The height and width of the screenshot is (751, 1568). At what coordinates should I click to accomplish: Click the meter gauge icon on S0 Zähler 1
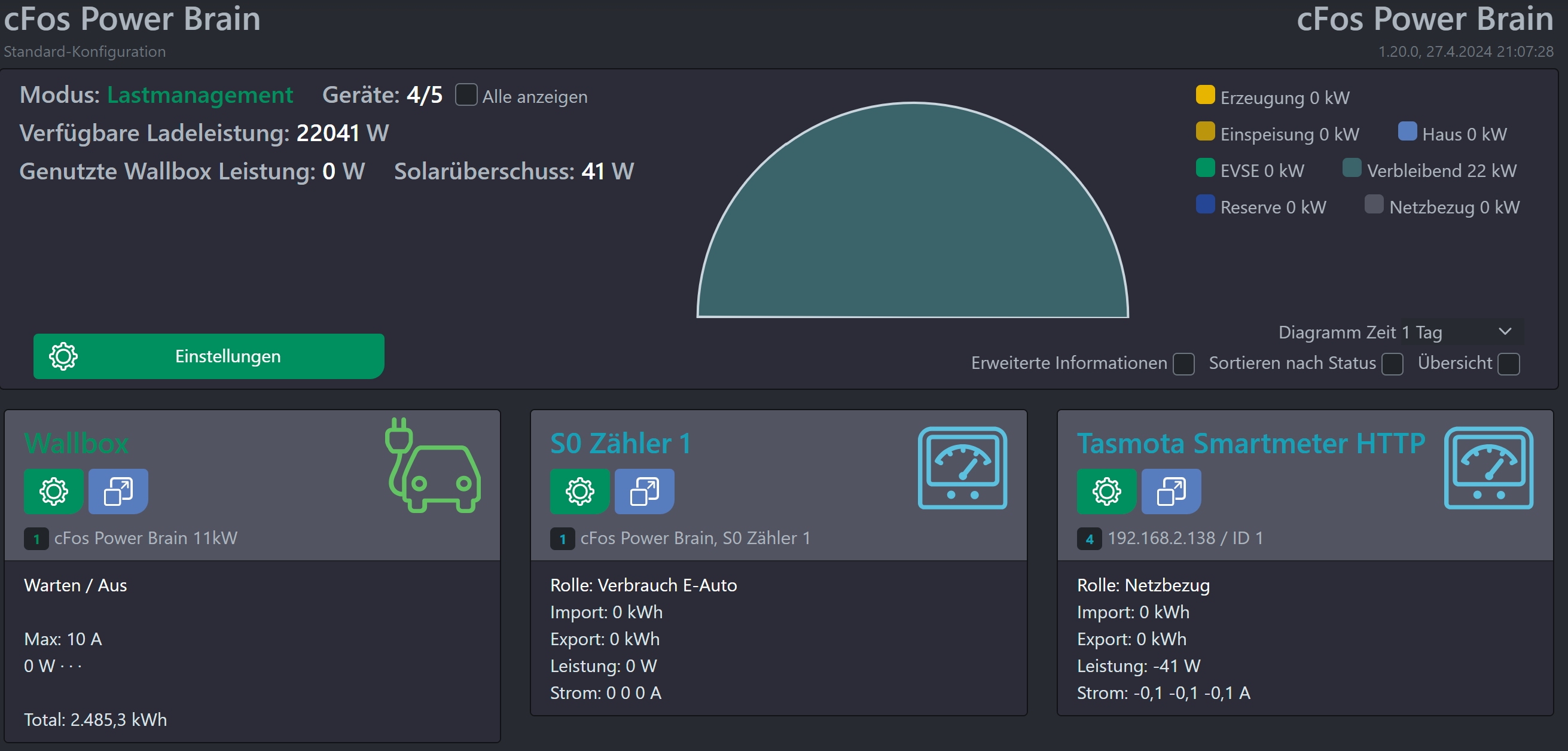(x=962, y=468)
